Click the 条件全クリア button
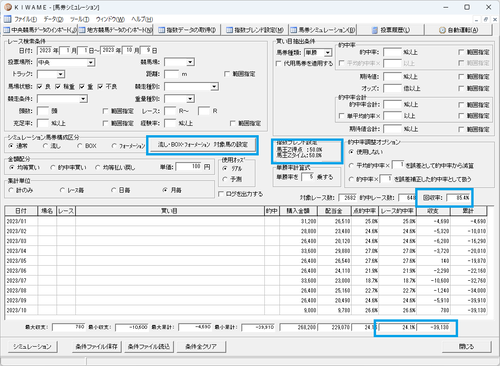The image size is (500, 366). coord(201,347)
